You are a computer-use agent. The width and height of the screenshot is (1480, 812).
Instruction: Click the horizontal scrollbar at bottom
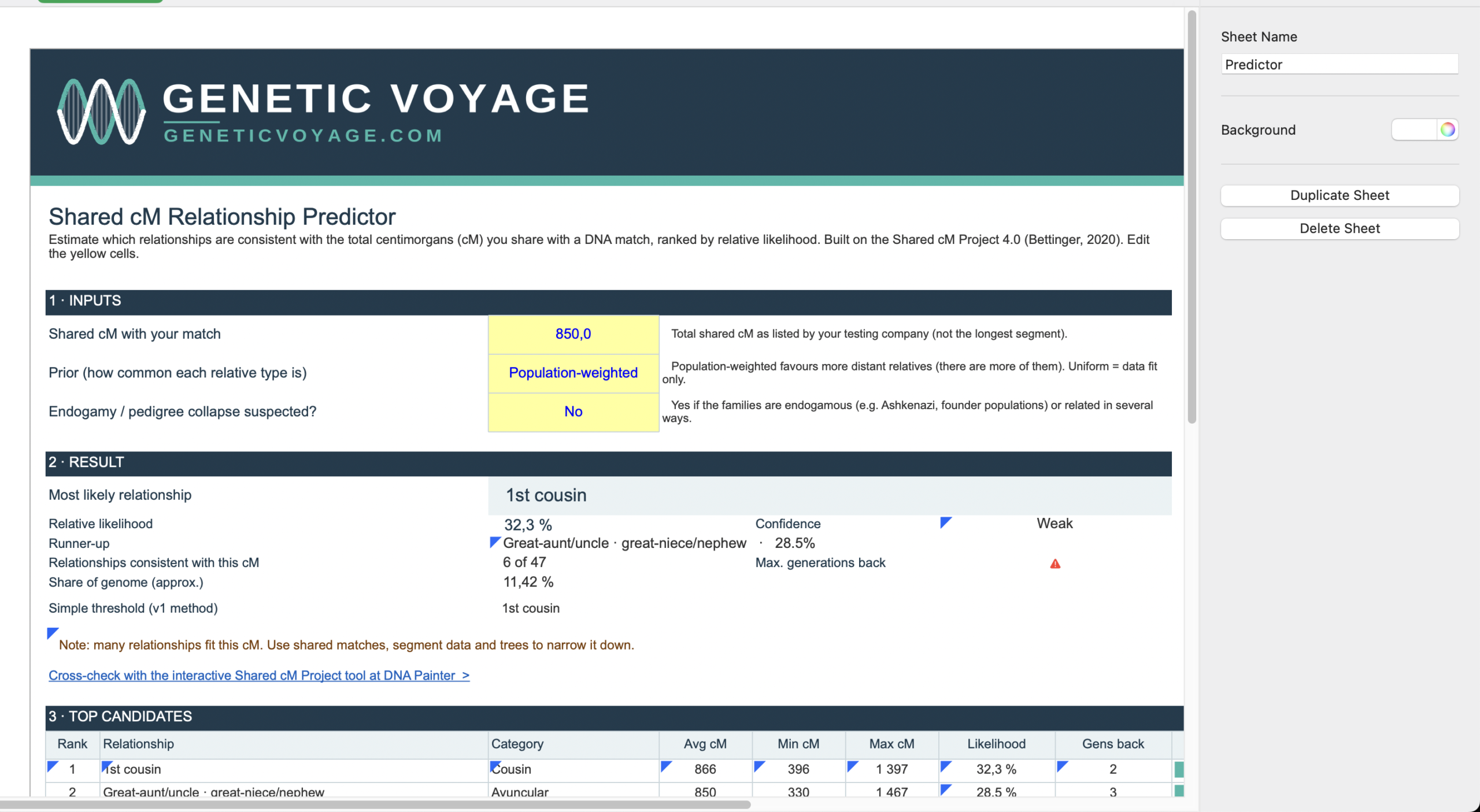click(375, 804)
